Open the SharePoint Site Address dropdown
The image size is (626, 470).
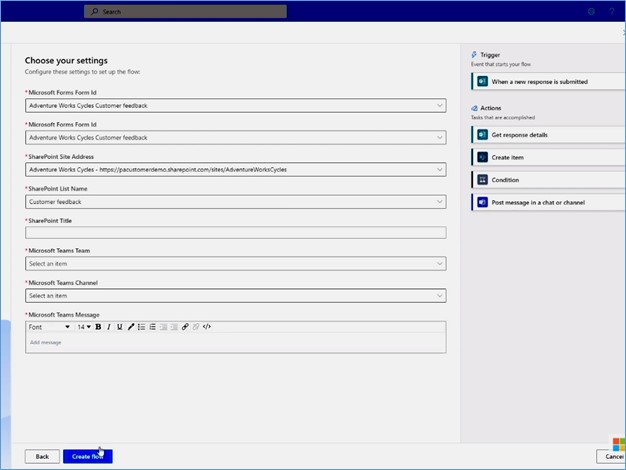point(236,169)
